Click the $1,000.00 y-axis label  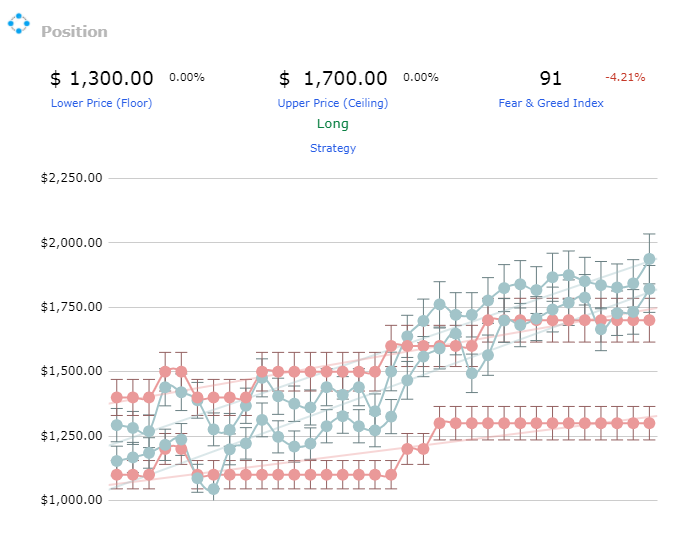(71, 500)
